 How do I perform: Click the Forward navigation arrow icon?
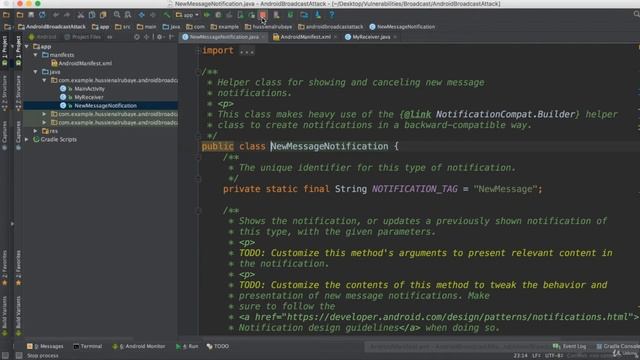pyautogui.click(x=153, y=15)
